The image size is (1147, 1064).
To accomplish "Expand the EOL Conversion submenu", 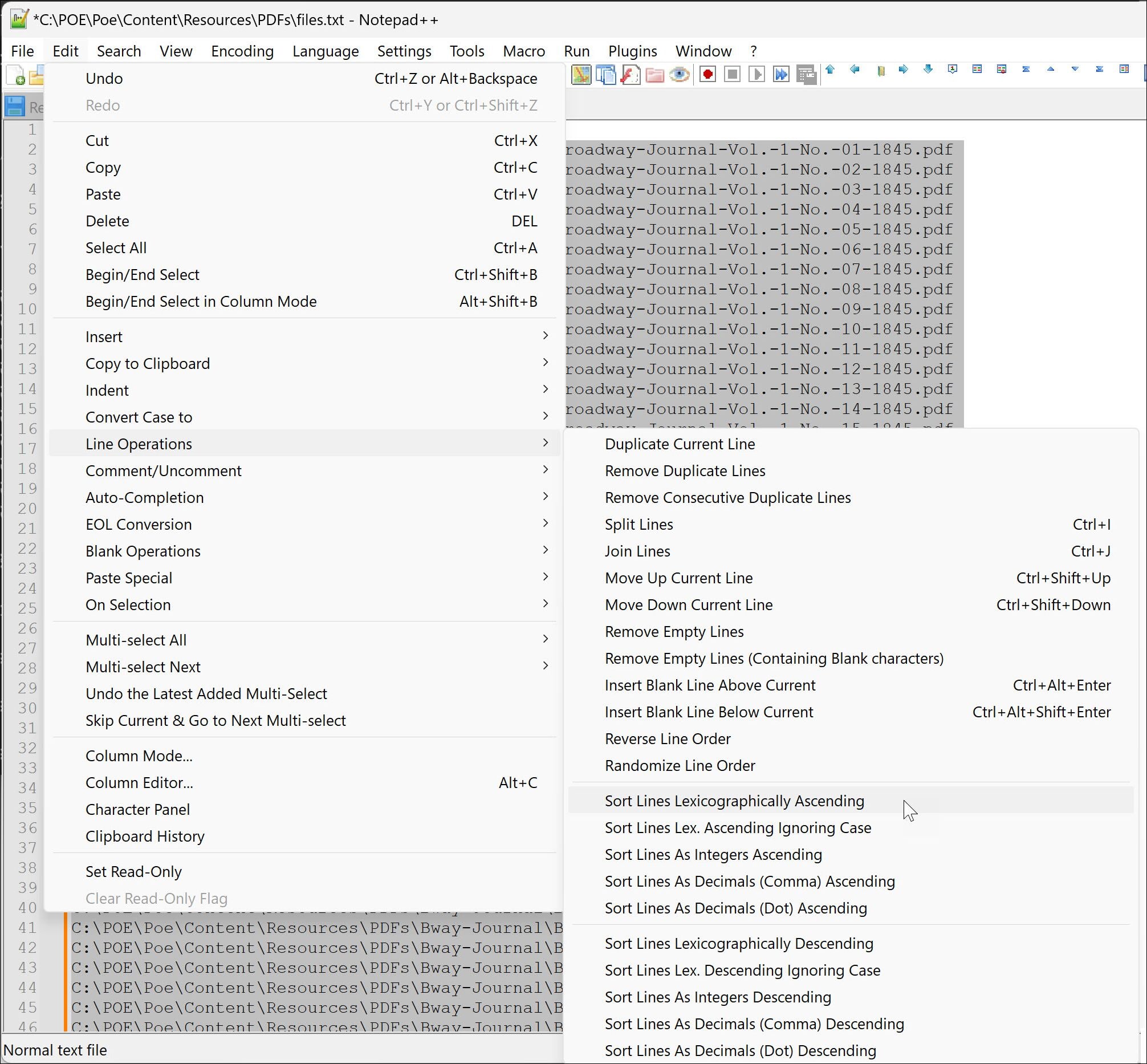I will (139, 524).
